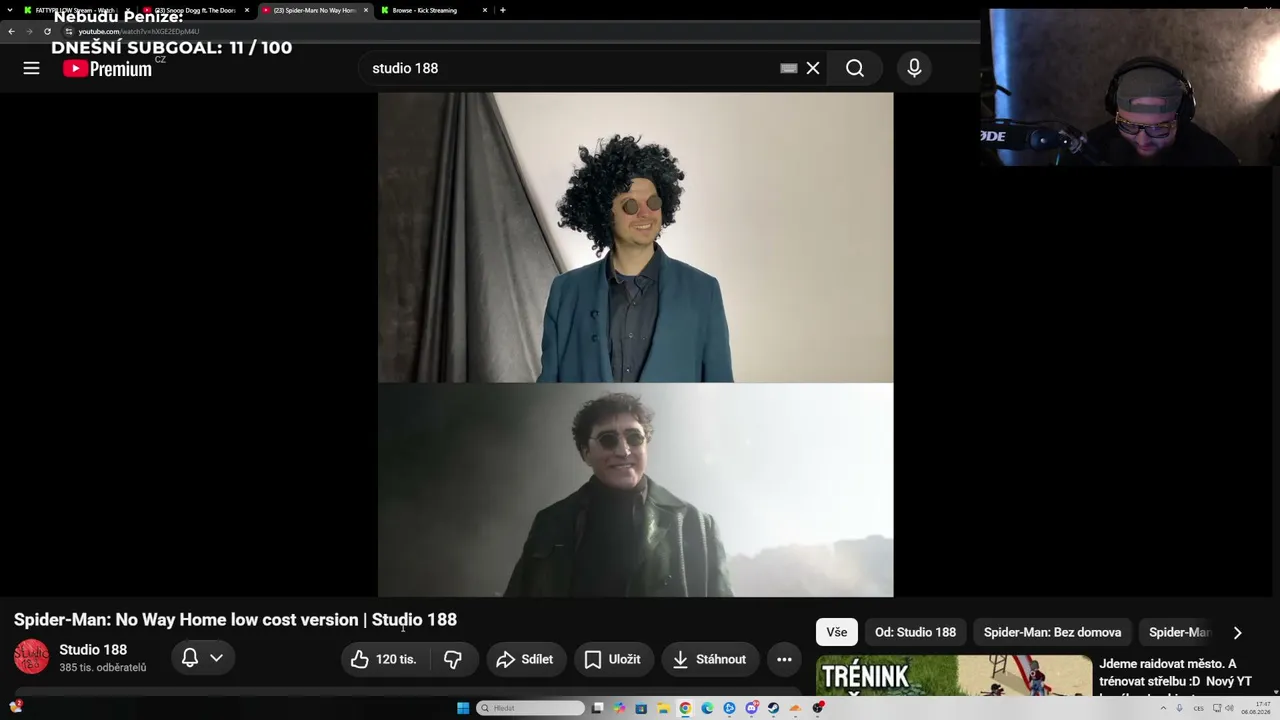Screen dimensions: 1280x720
Task: Open the three-dot more actions menu
Action: pyautogui.click(x=784, y=659)
